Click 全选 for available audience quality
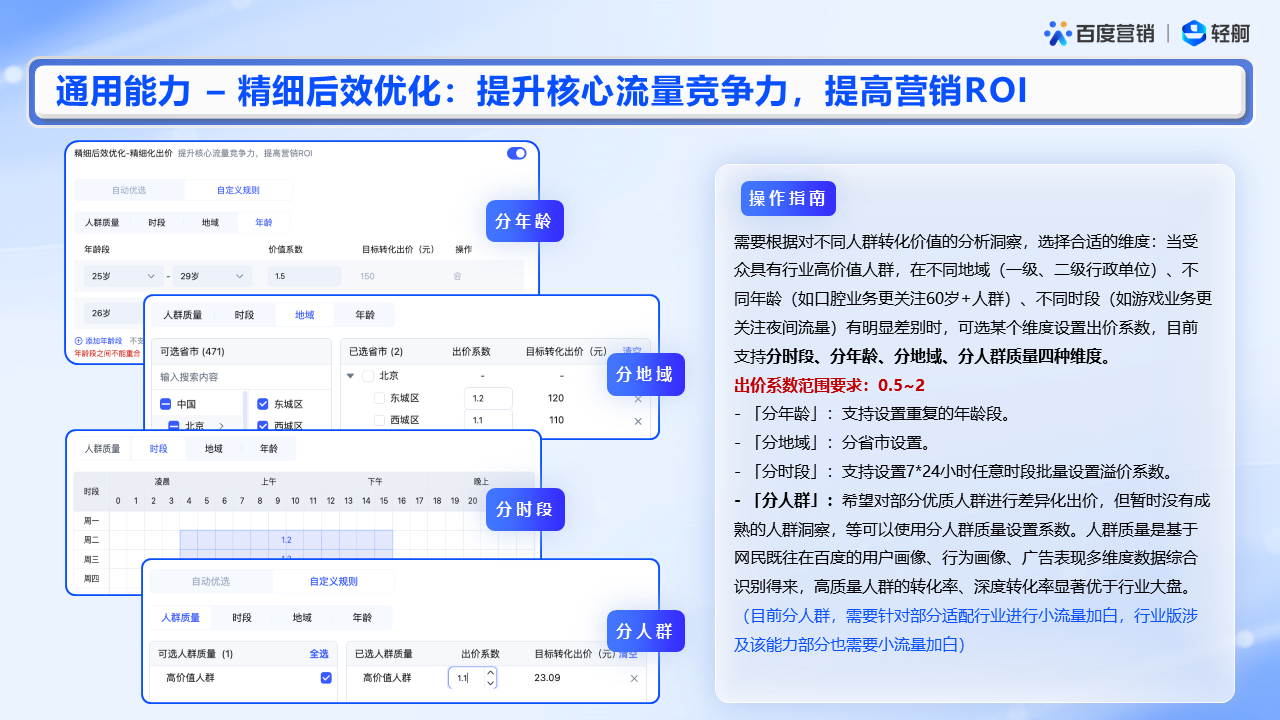 [319, 654]
